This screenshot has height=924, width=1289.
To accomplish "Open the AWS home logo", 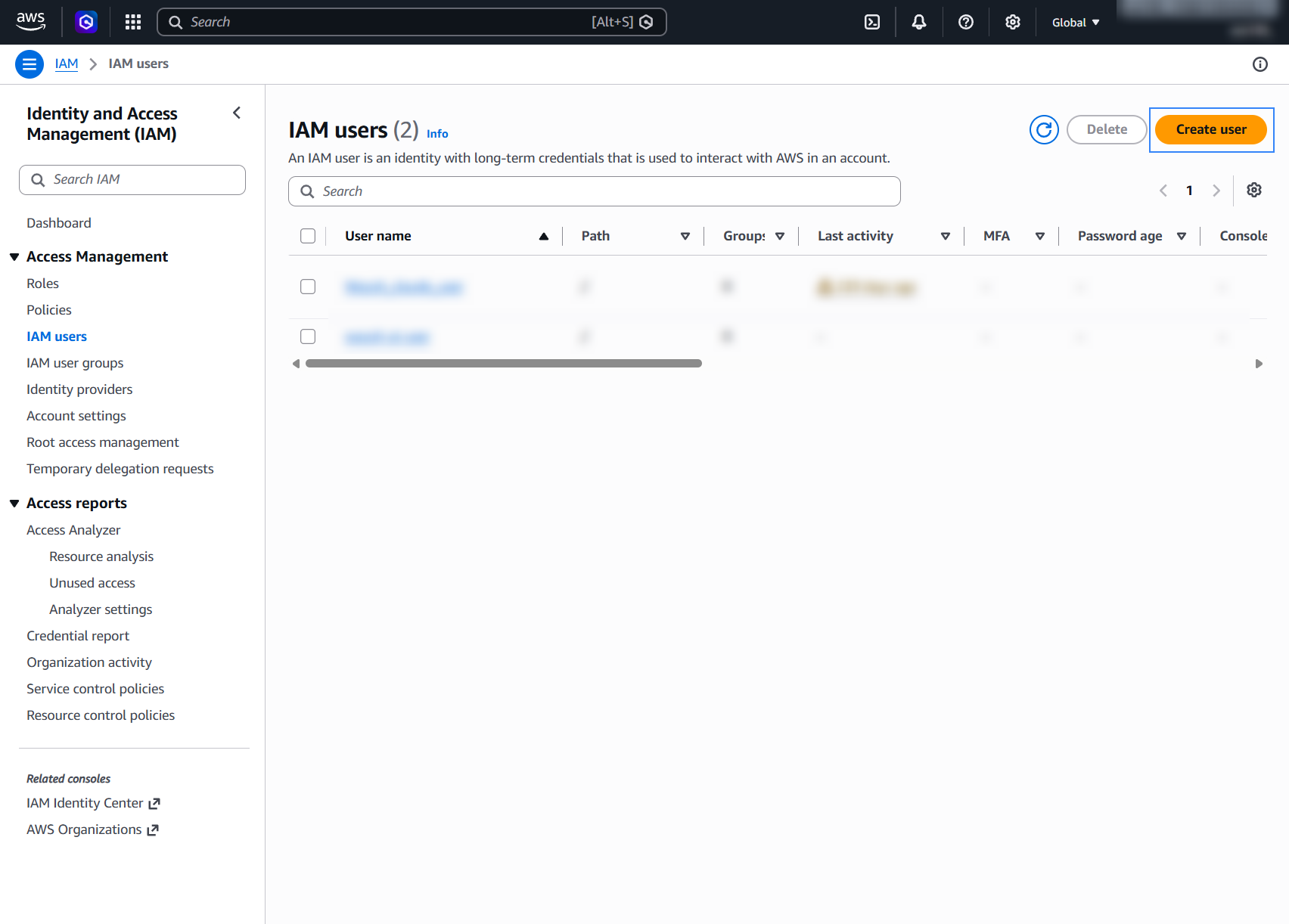I will pos(31,22).
